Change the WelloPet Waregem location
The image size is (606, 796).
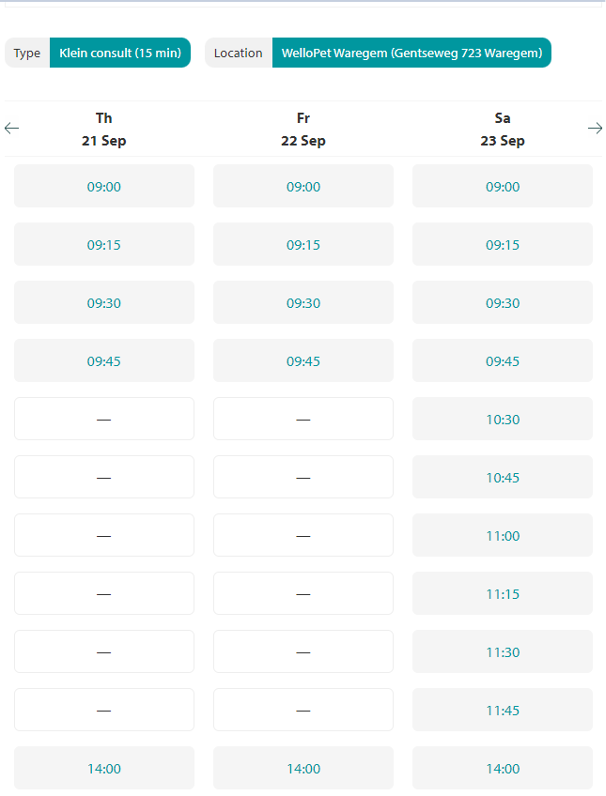tap(412, 53)
